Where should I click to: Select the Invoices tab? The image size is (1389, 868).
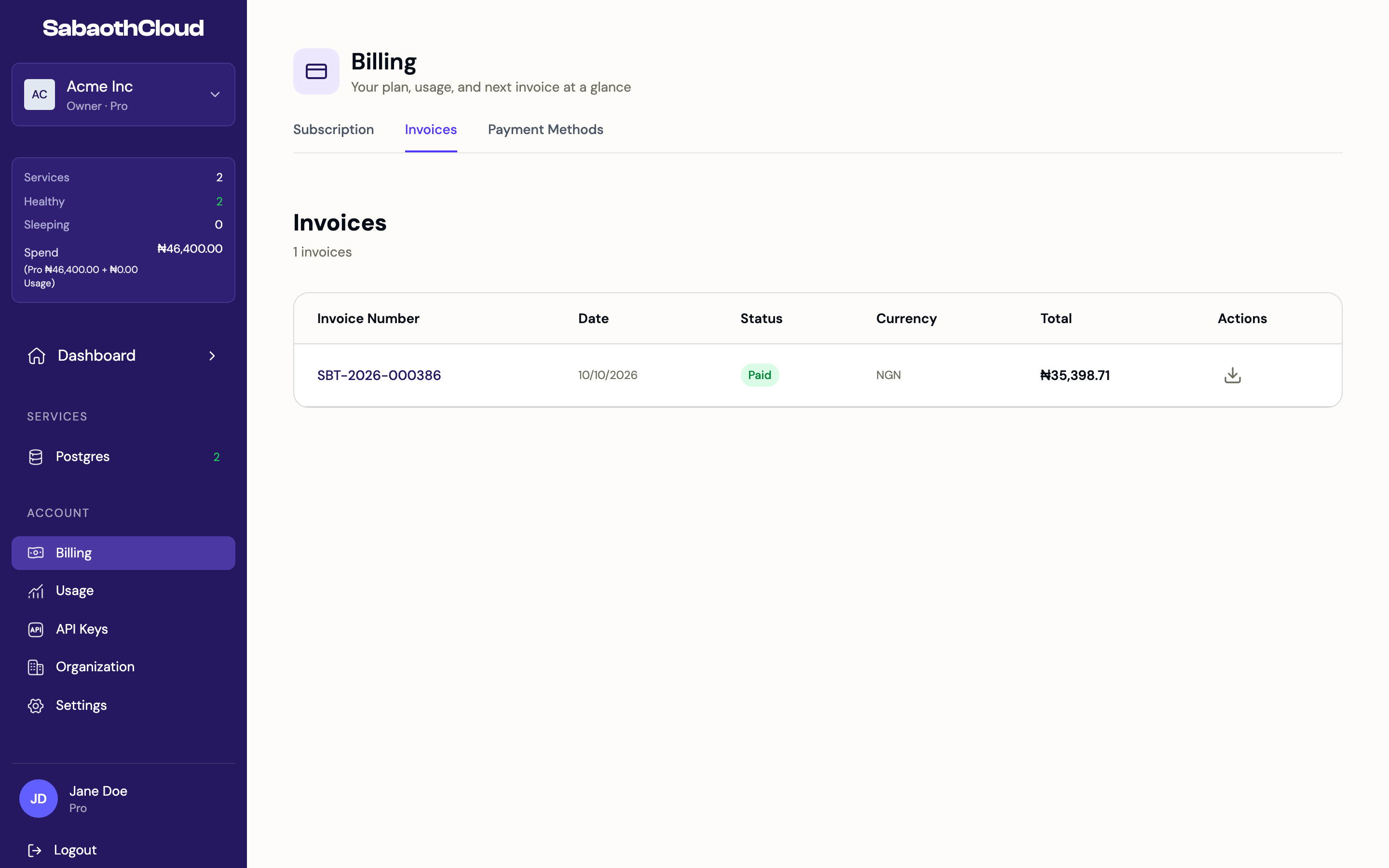[431, 130]
